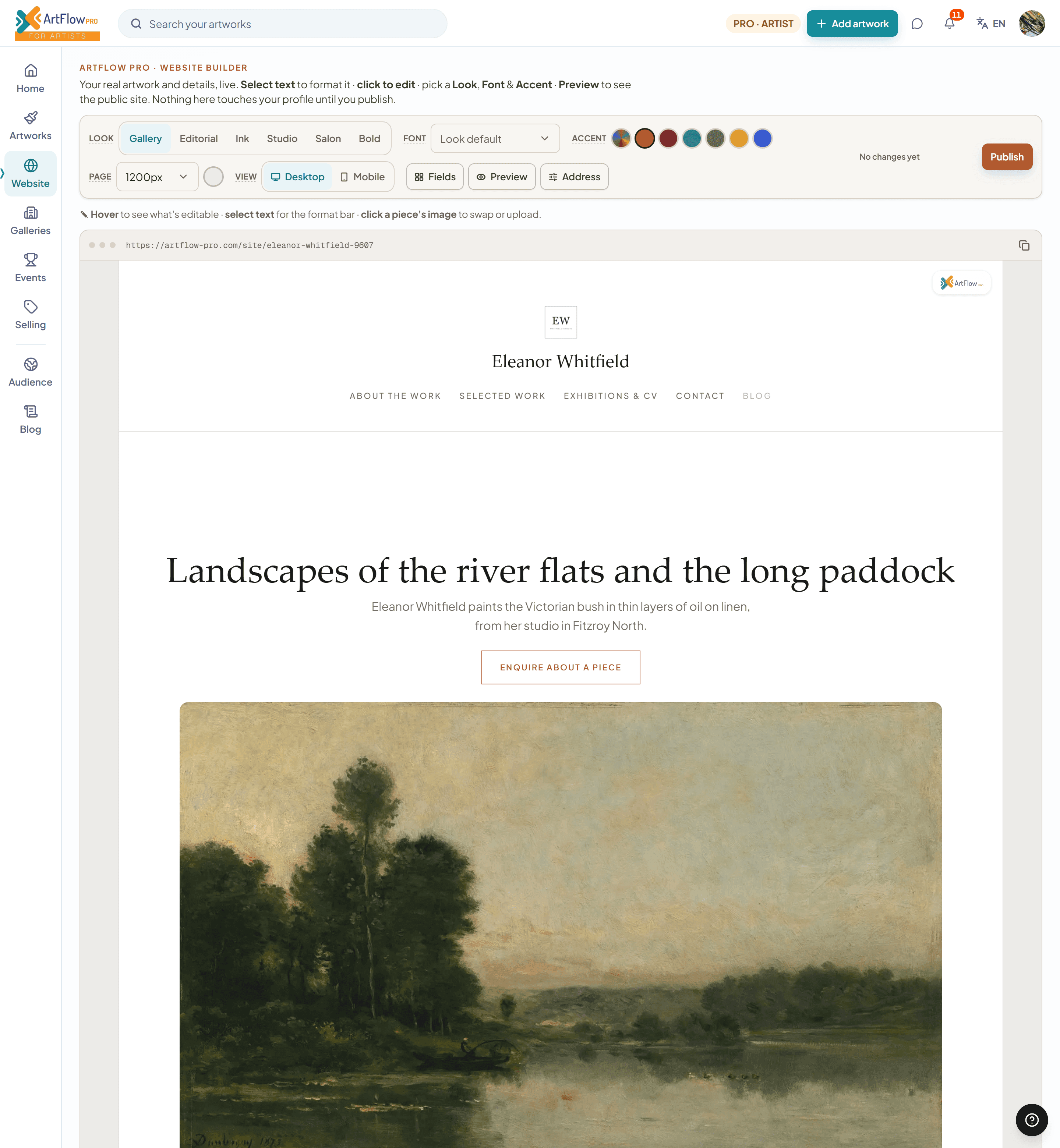Open the Events trophy section

(x=31, y=268)
